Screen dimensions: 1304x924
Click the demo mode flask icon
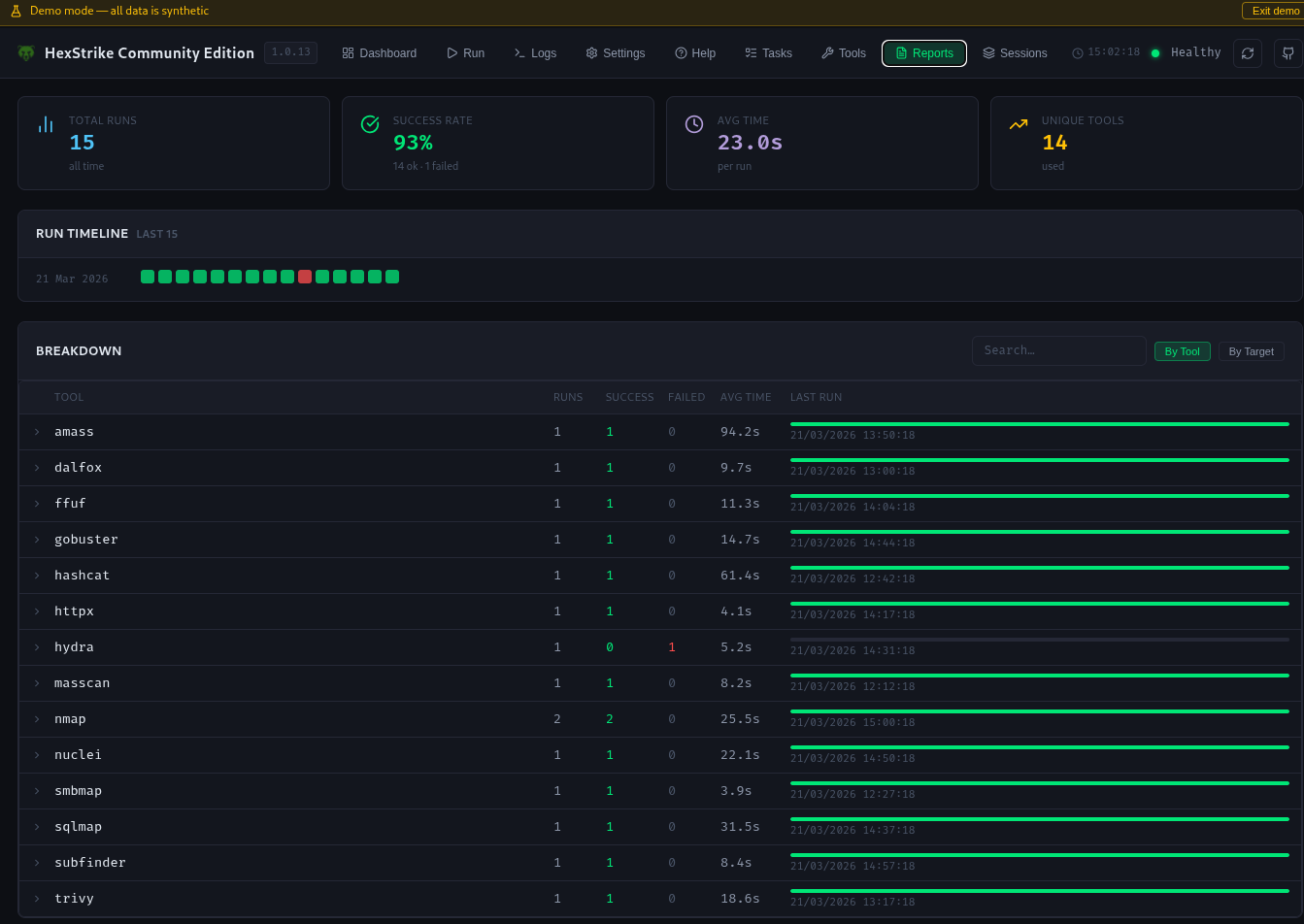point(16,11)
